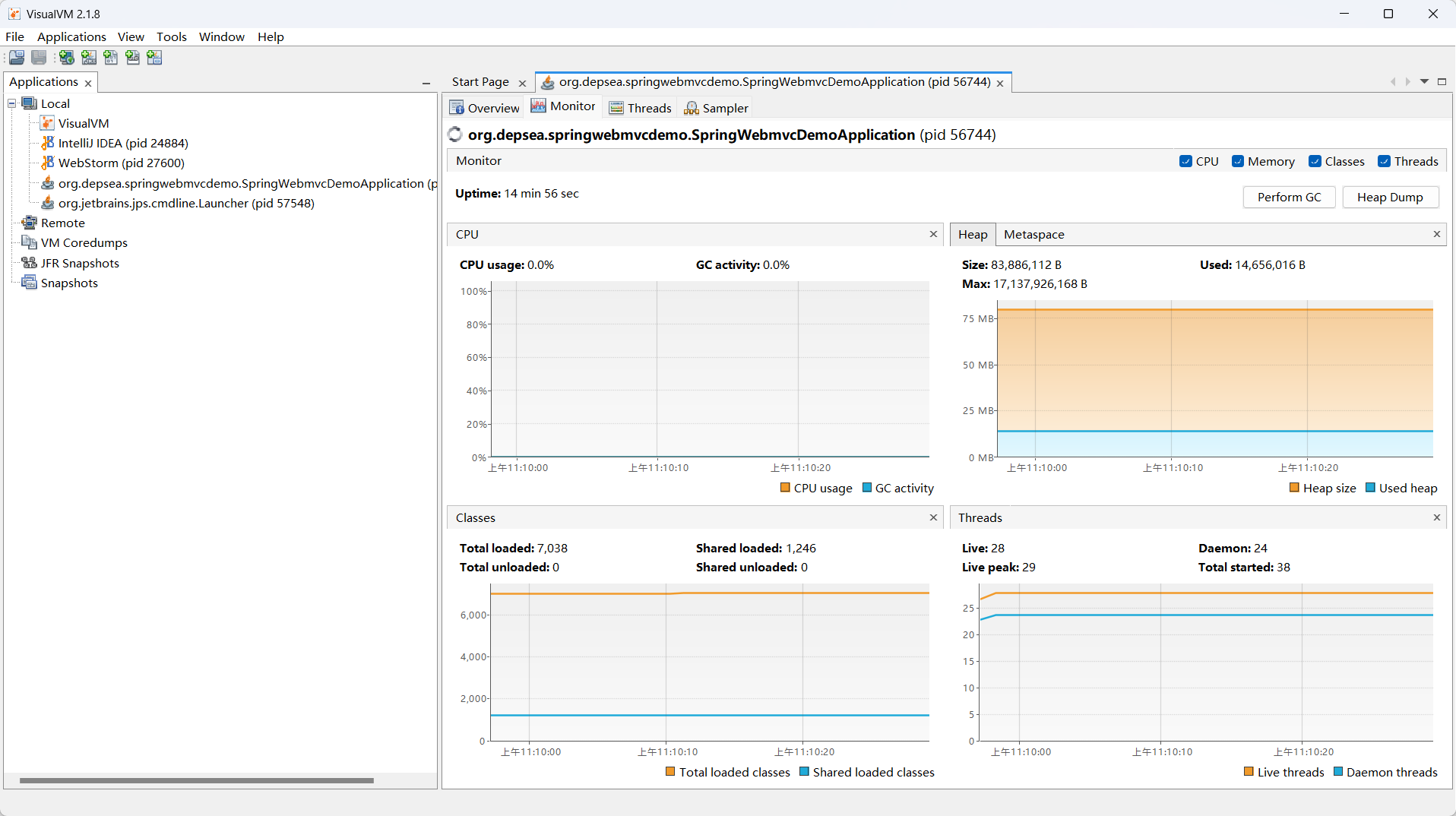Collapse the Local tree node
Image resolution: width=1456 pixels, height=816 pixels.
[12, 103]
